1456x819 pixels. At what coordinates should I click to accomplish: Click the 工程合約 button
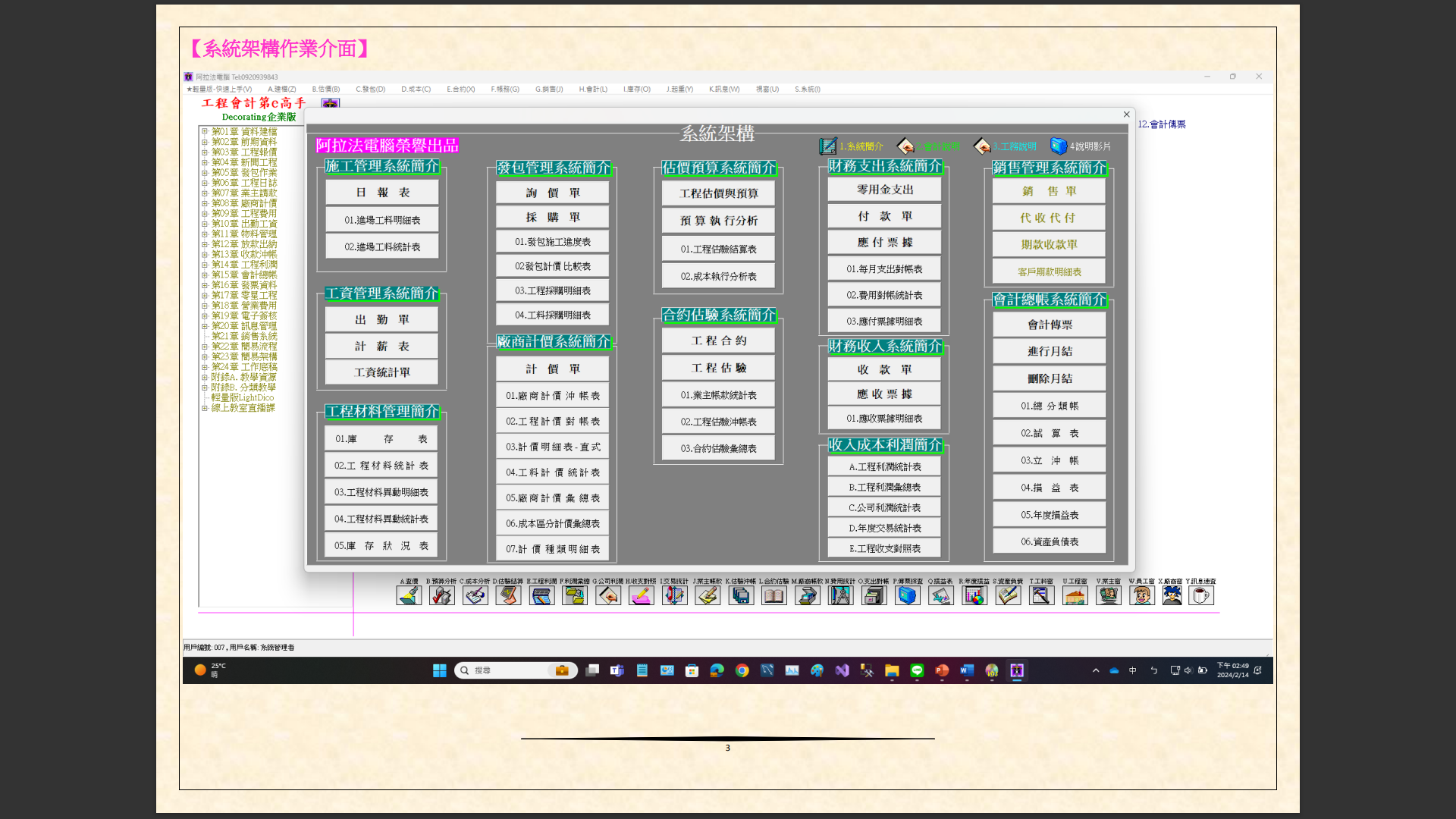[x=718, y=340]
